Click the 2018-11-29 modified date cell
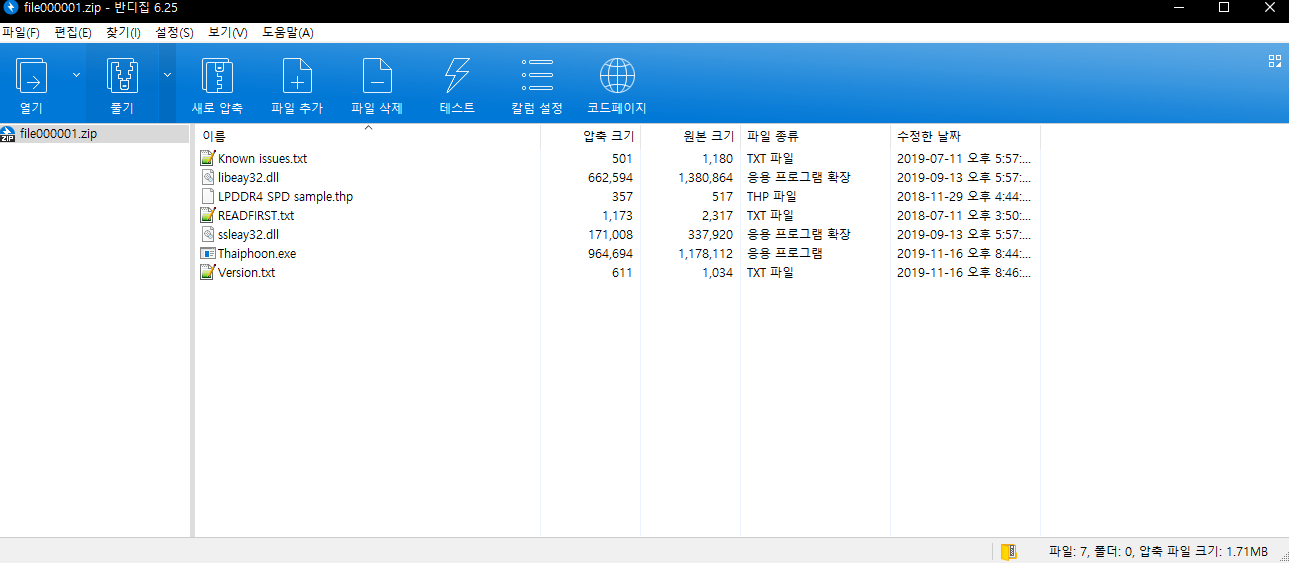Screen dimensions: 1289x563 (x=964, y=196)
